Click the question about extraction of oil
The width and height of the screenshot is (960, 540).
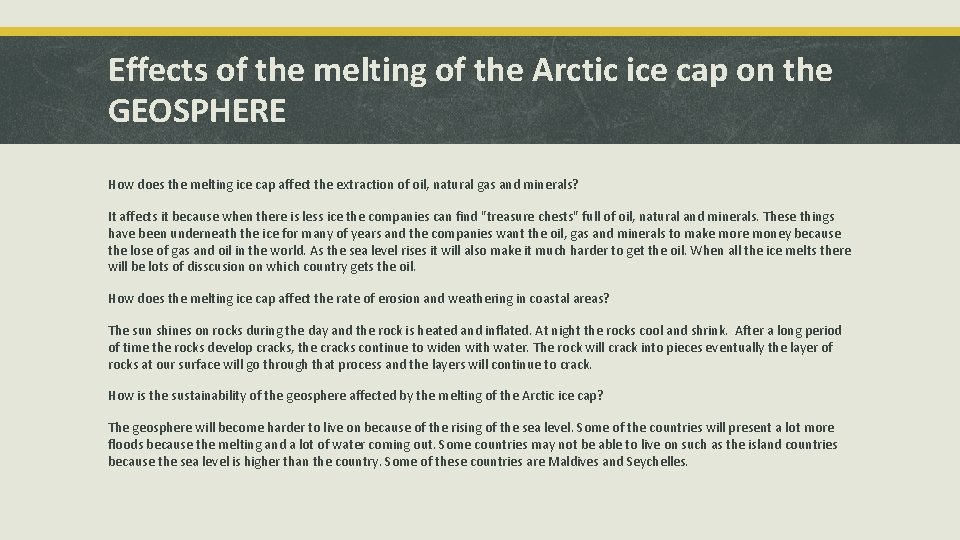[343, 184]
